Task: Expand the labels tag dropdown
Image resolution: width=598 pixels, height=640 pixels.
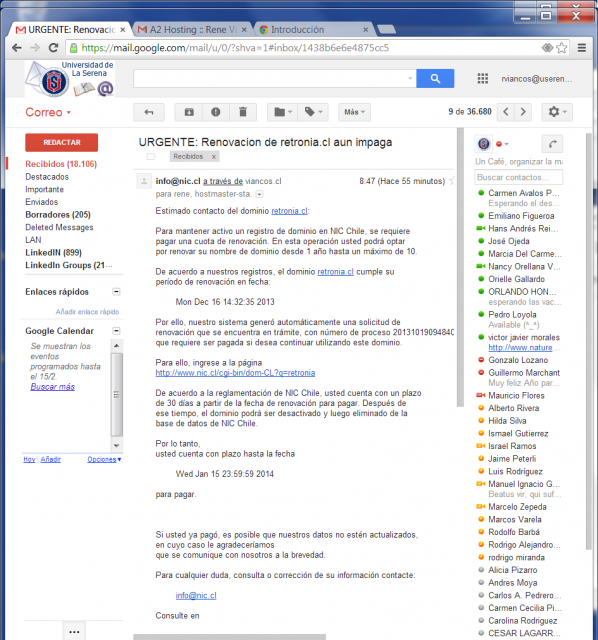Action: coord(313,112)
